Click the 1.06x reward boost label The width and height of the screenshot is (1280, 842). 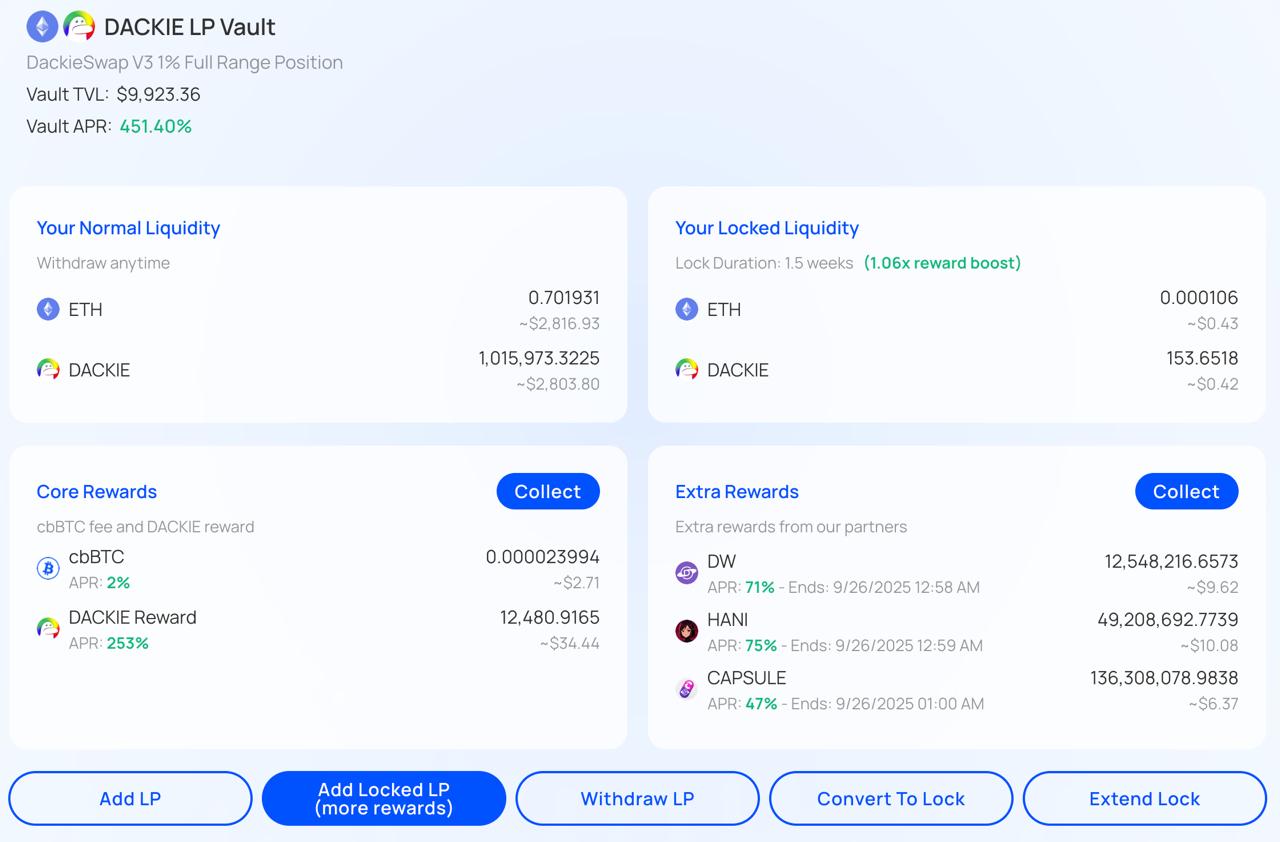point(942,263)
